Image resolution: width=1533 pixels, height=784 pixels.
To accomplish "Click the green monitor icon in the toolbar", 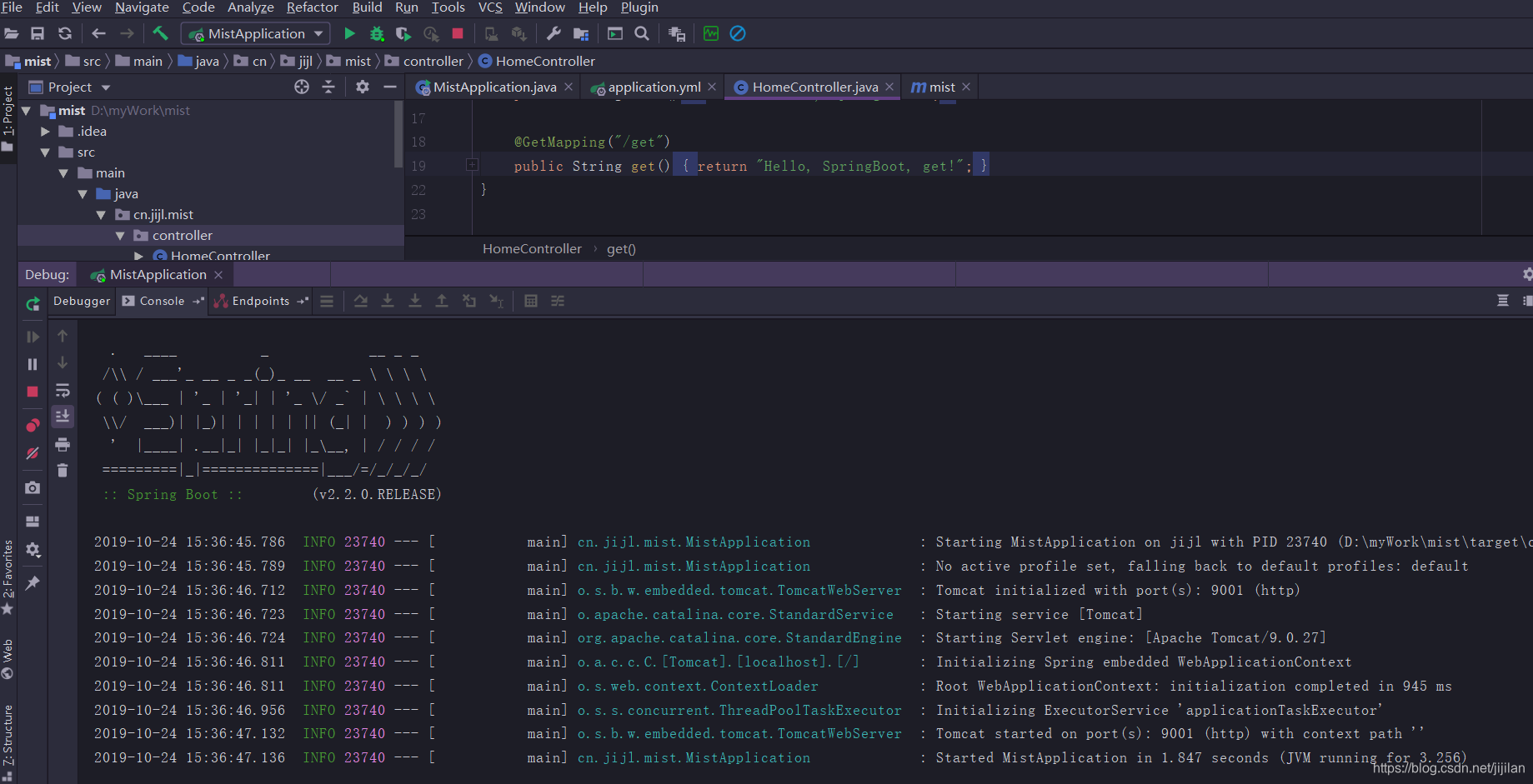I will point(711,34).
